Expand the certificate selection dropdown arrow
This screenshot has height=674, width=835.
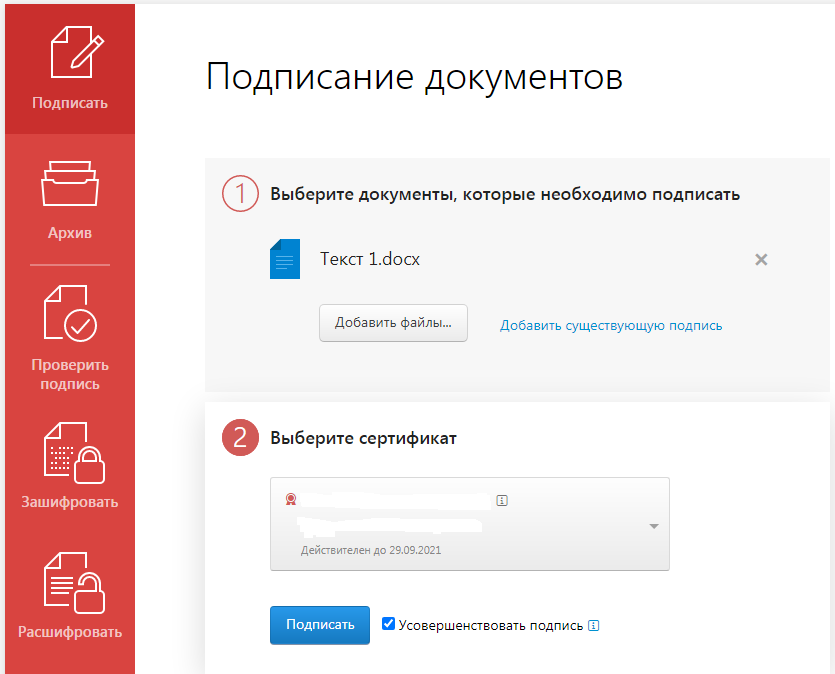tap(654, 526)
